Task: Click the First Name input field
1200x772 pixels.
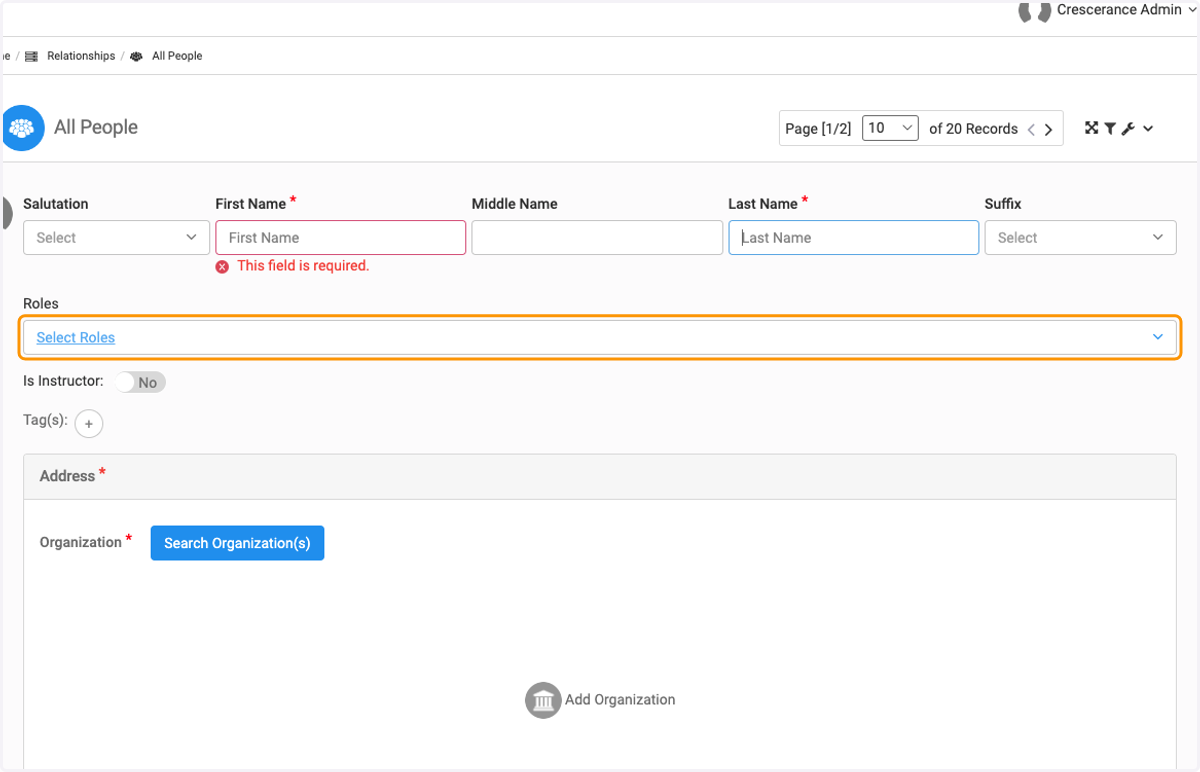Action: tap(341, 238)
